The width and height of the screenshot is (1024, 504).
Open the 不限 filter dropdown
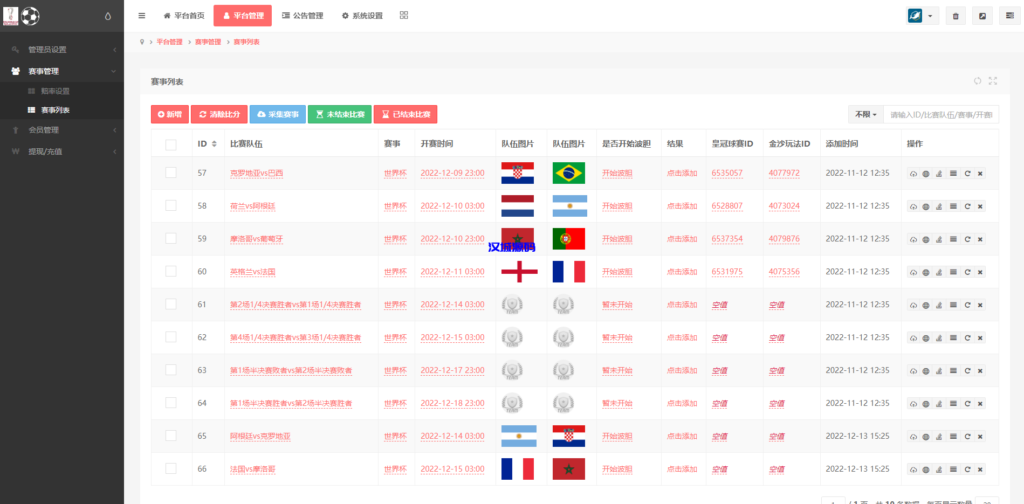click(865, 114)
